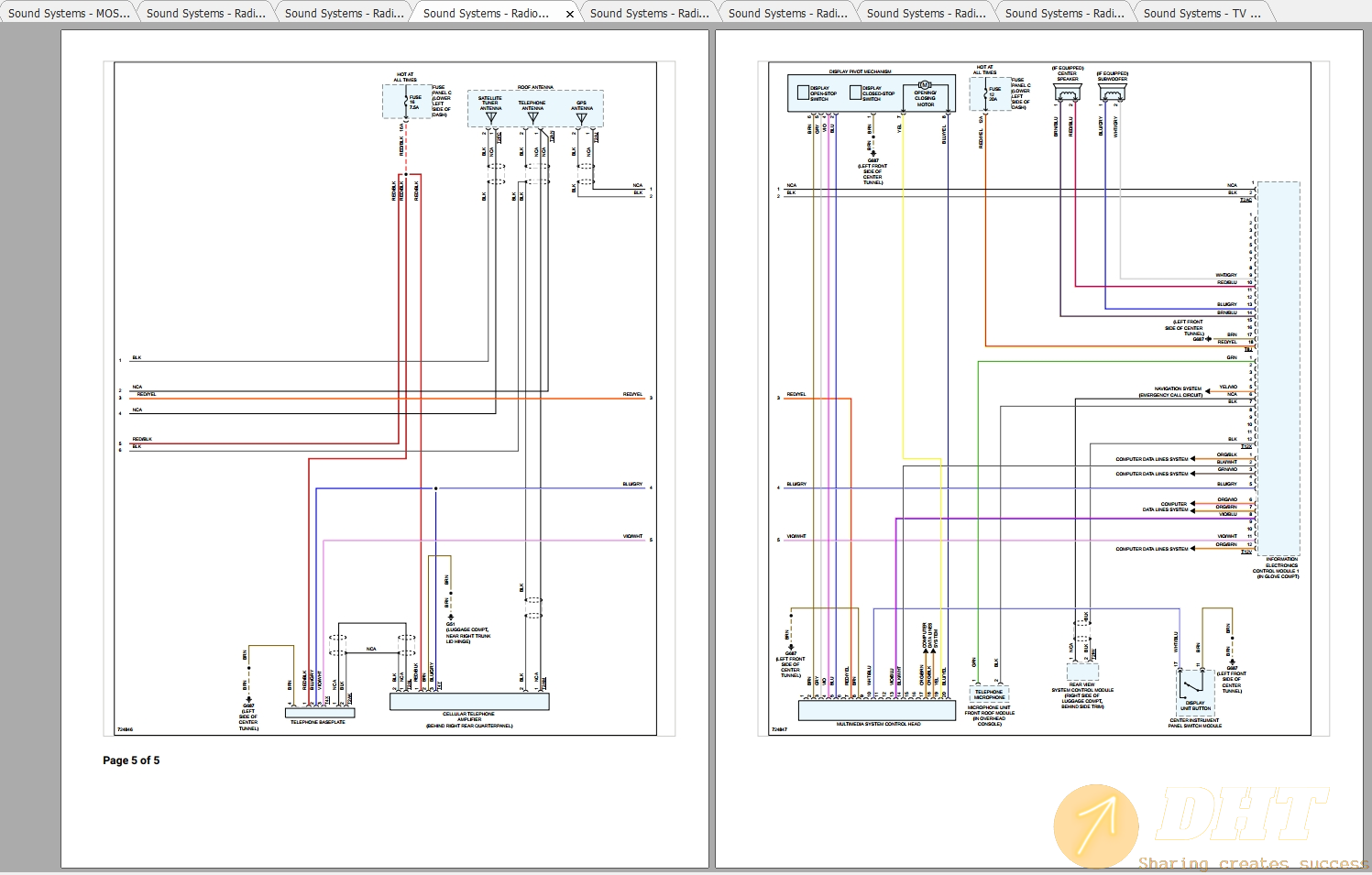This screenshot has height=875, width=1372.
Task: Click the 'ROOF ANTENNA' label
Action: coord(535,87)
